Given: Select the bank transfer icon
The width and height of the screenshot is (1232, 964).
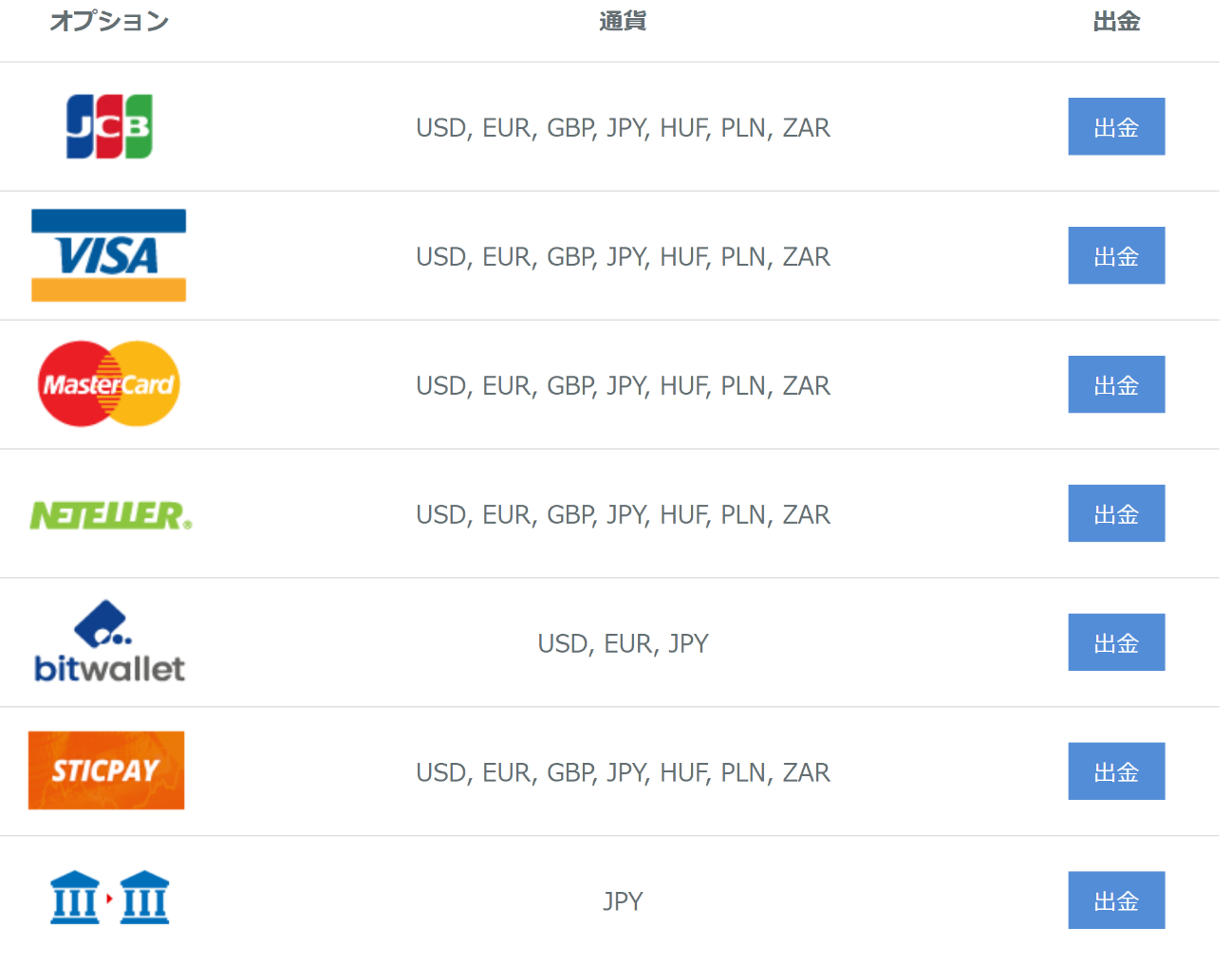Looking at the screenshot, I should coord(109,898).
